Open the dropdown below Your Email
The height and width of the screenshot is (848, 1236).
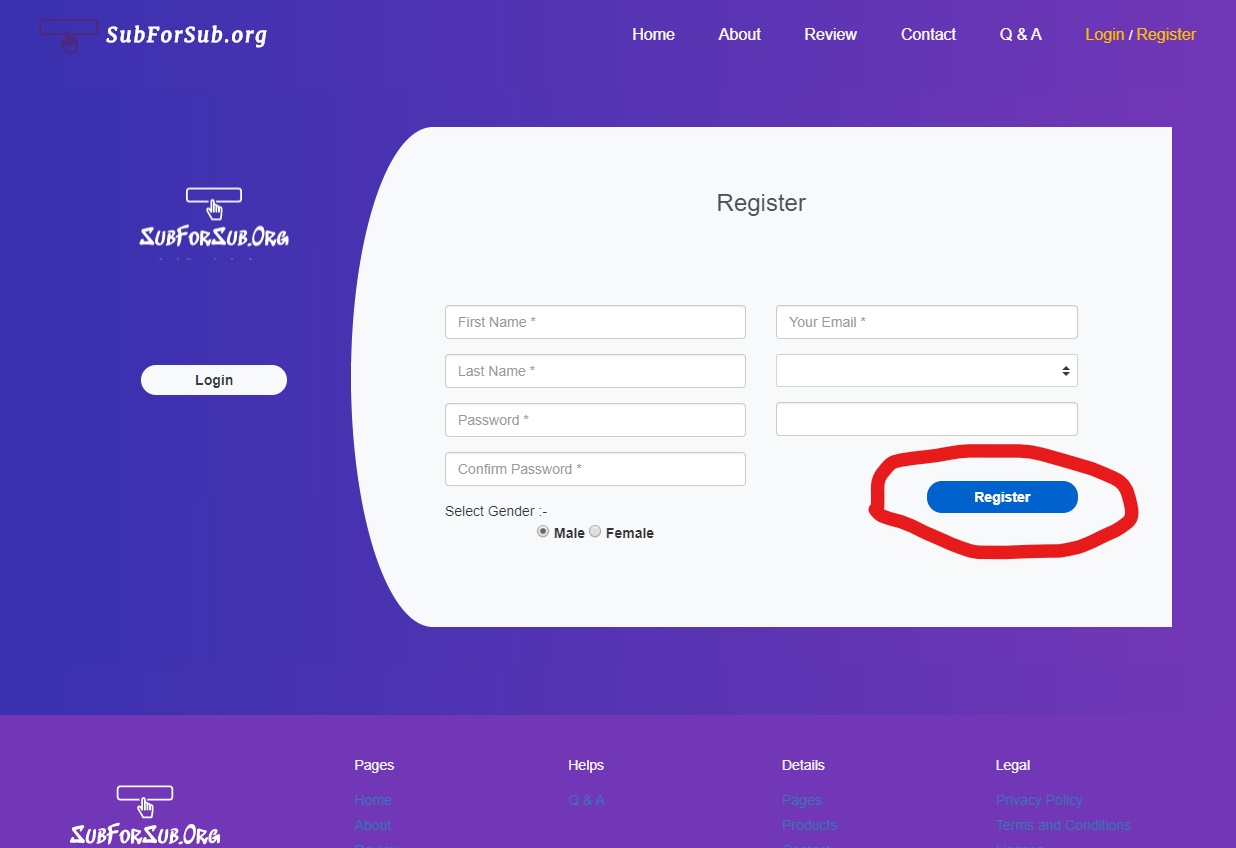(x=926, y=371)
